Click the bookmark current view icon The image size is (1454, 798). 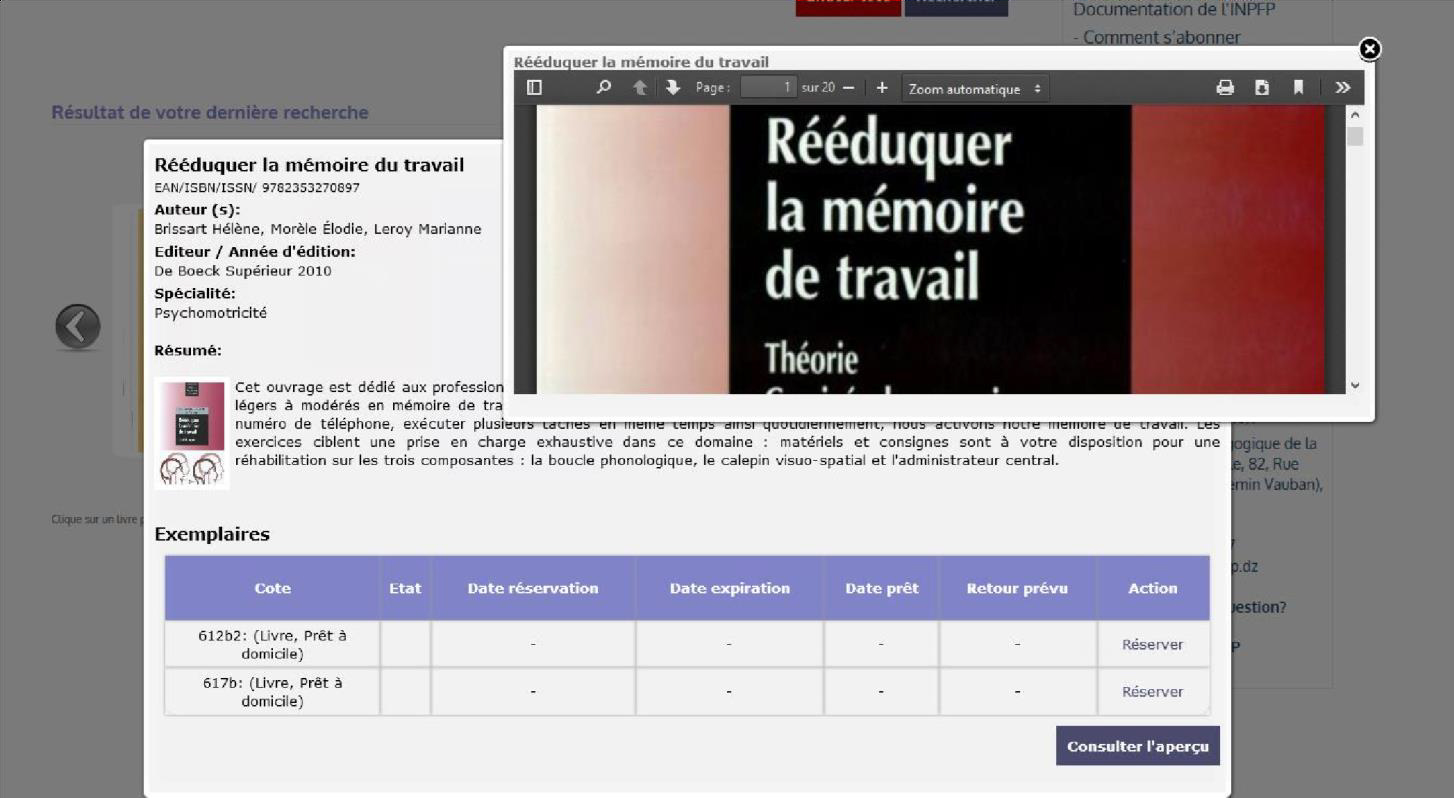coord(1298,88)
